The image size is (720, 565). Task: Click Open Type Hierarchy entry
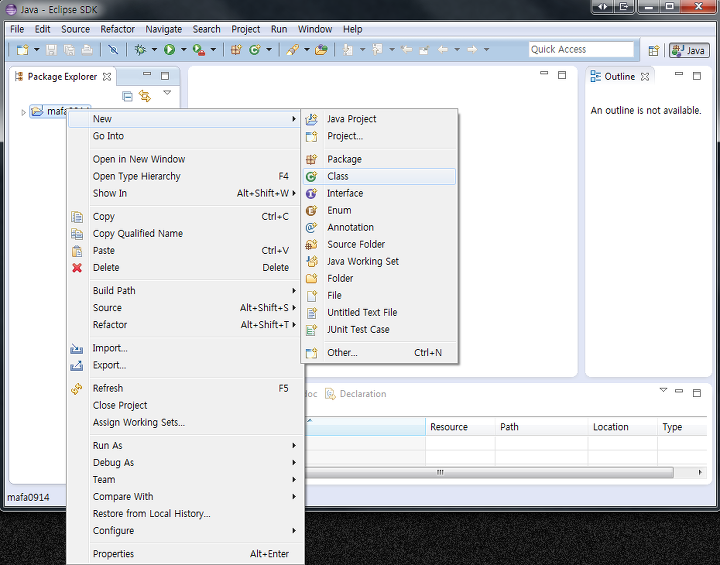(185, 176)
